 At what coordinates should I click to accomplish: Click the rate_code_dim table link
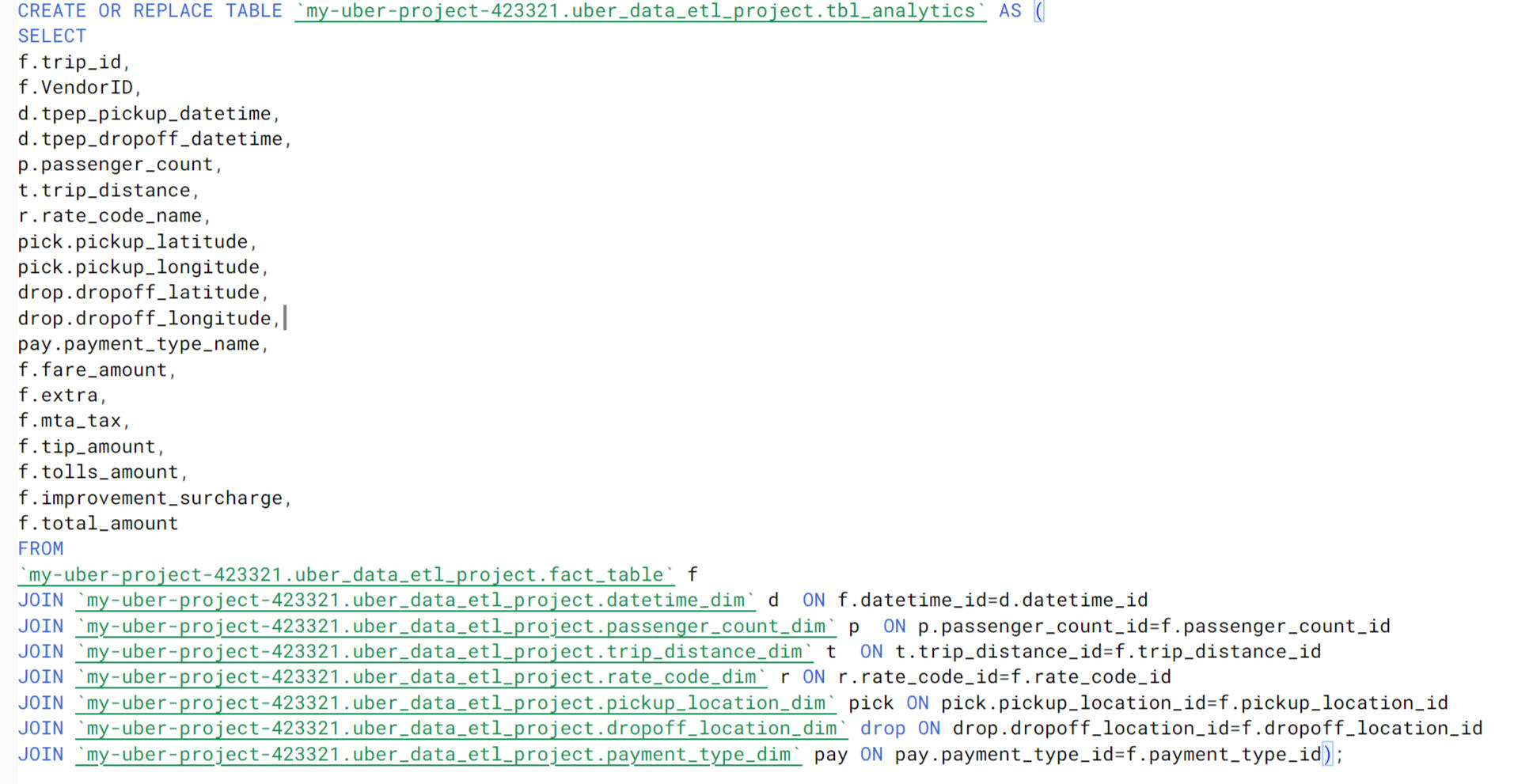pyautogui.click(x=421, y=677)
